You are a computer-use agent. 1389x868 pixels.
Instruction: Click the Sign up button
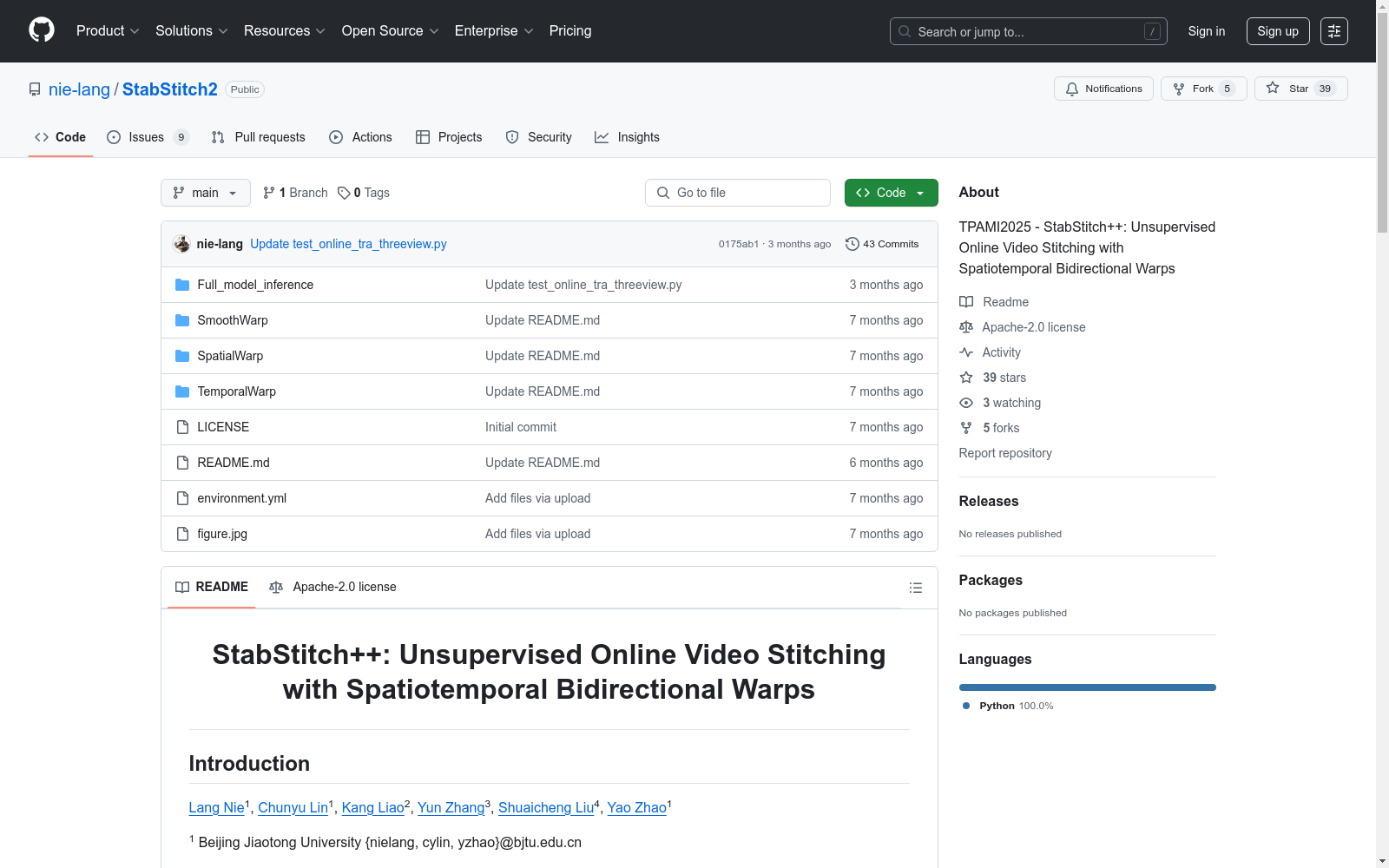click(1278, 31)
